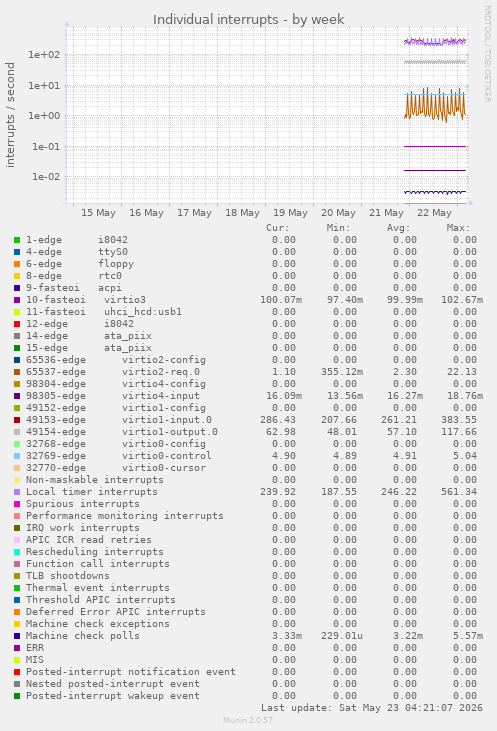Click the Cur: column header
Image resolution: width=497 pixels, height=731 pixels.
(x=277, y=228)
